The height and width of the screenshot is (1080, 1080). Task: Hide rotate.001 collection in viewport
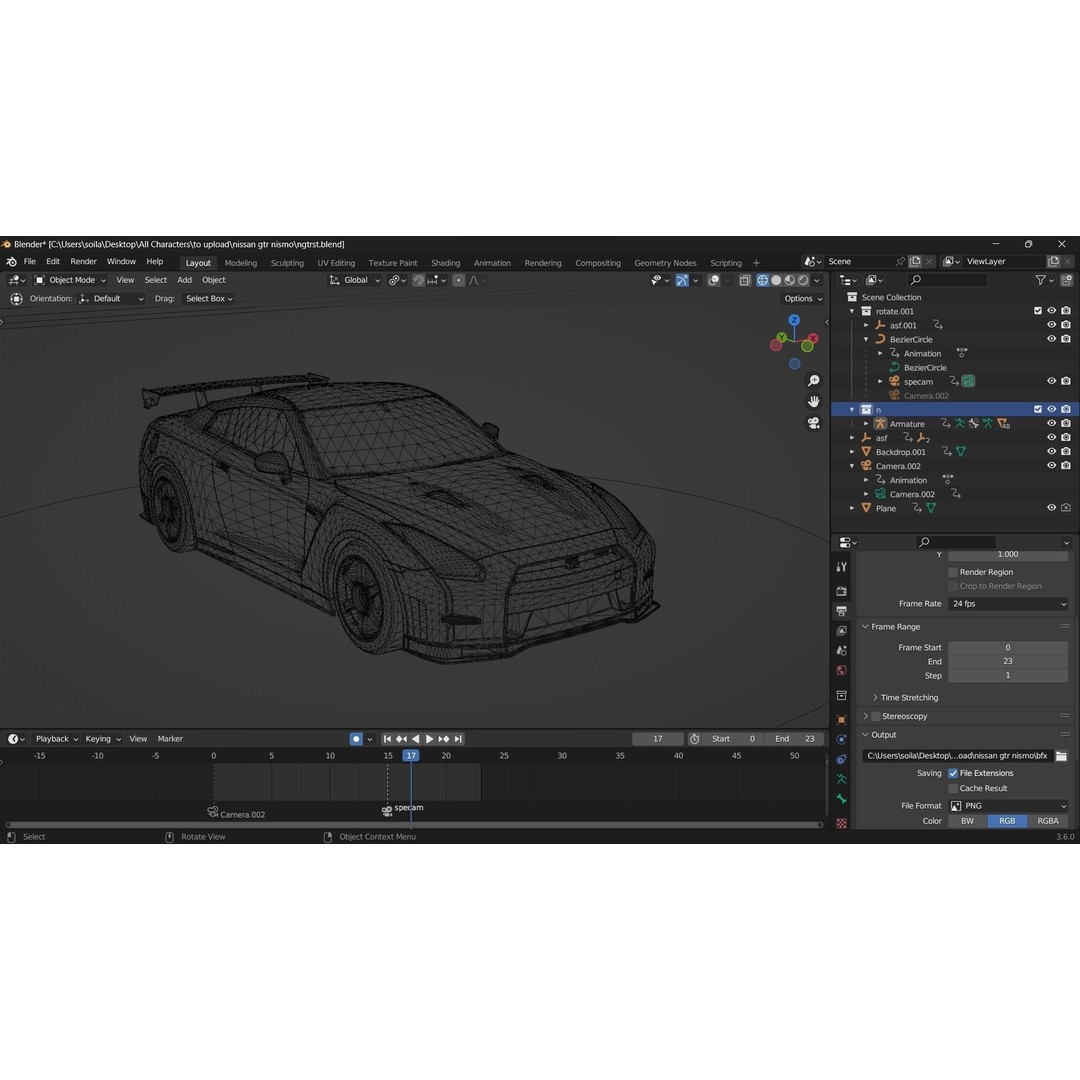[1052, 311]
